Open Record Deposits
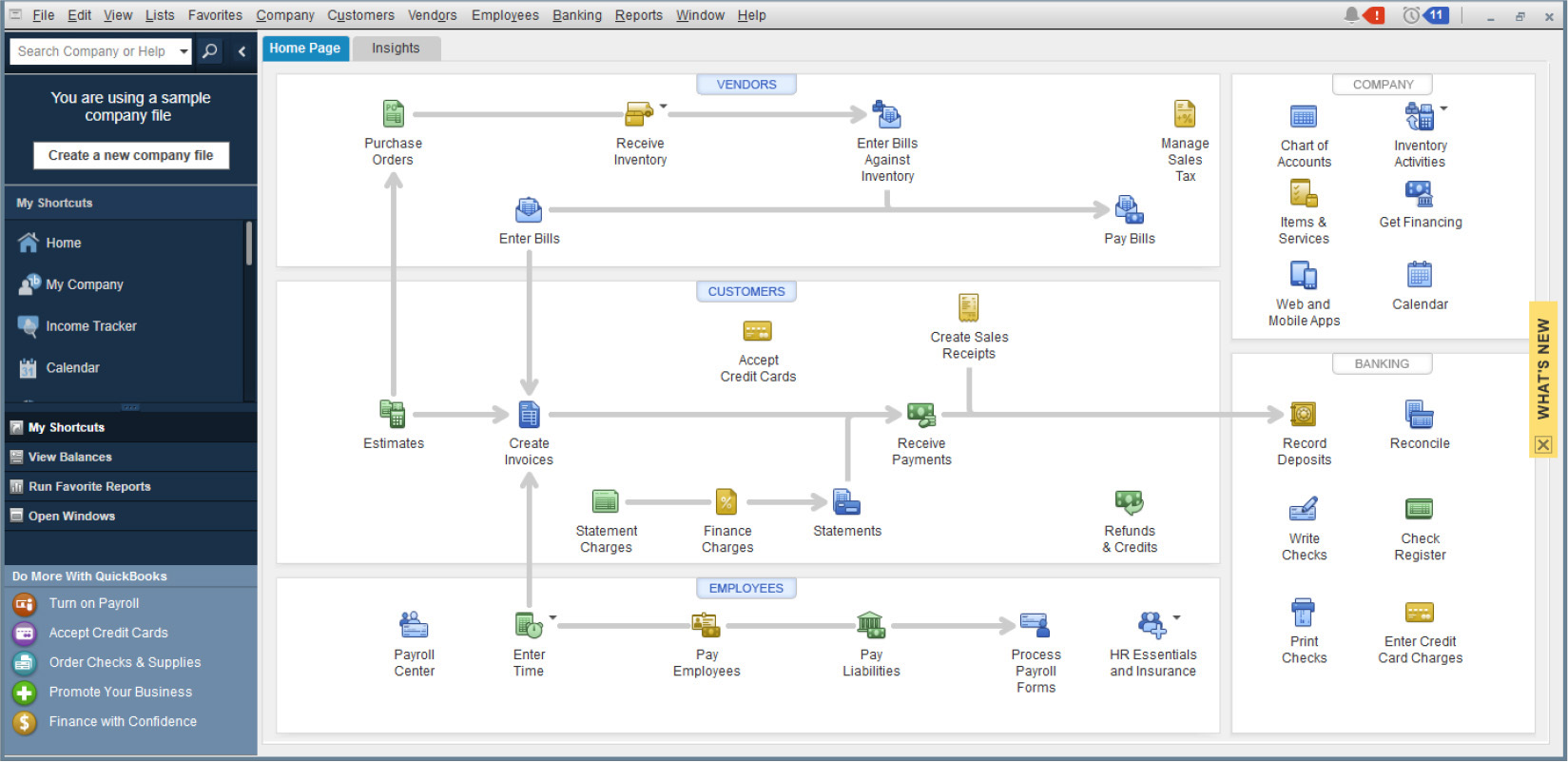The height and width of the screenshot is (762, 1568). [x=1304, y=414]
